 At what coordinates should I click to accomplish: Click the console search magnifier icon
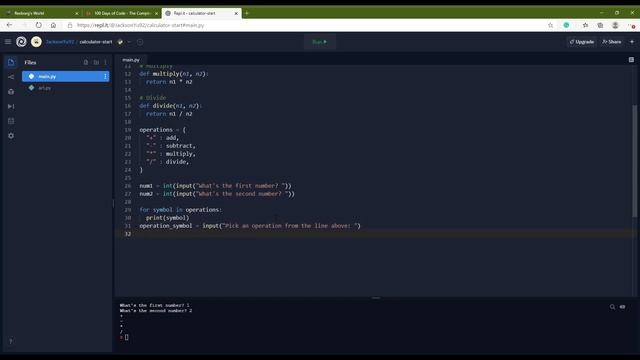coord(612,307)
